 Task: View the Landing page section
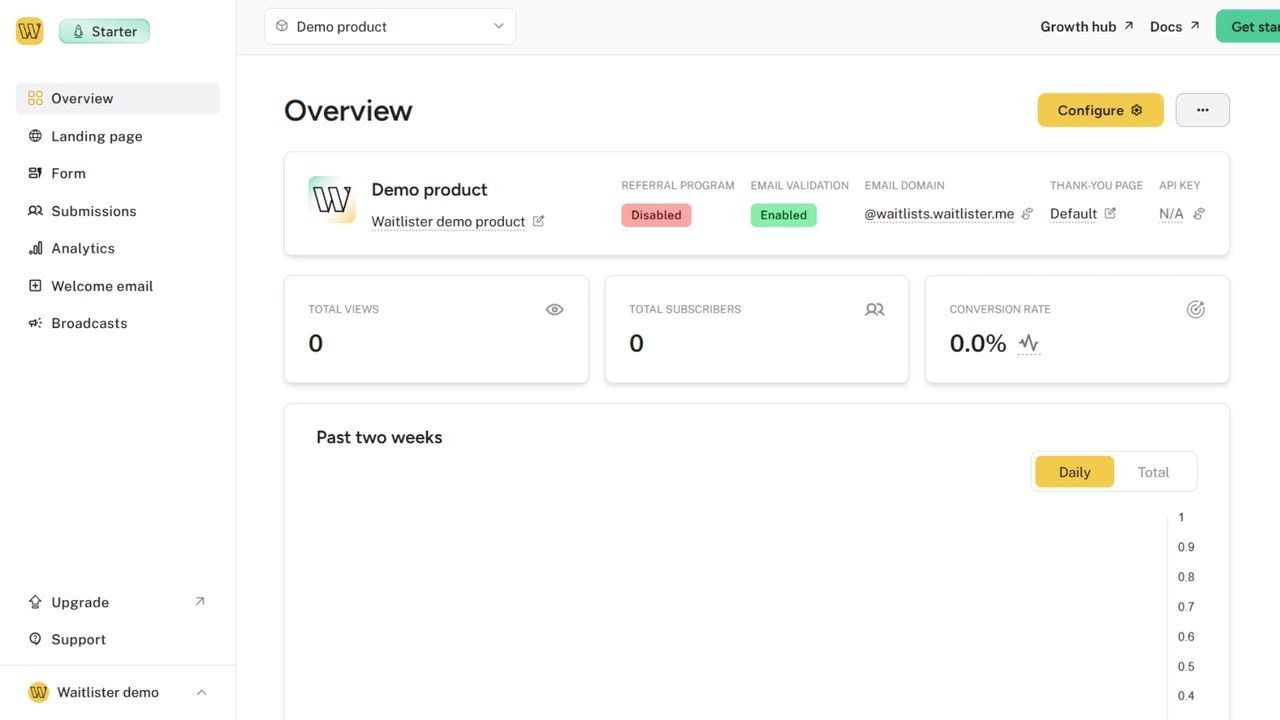[96, 136]
